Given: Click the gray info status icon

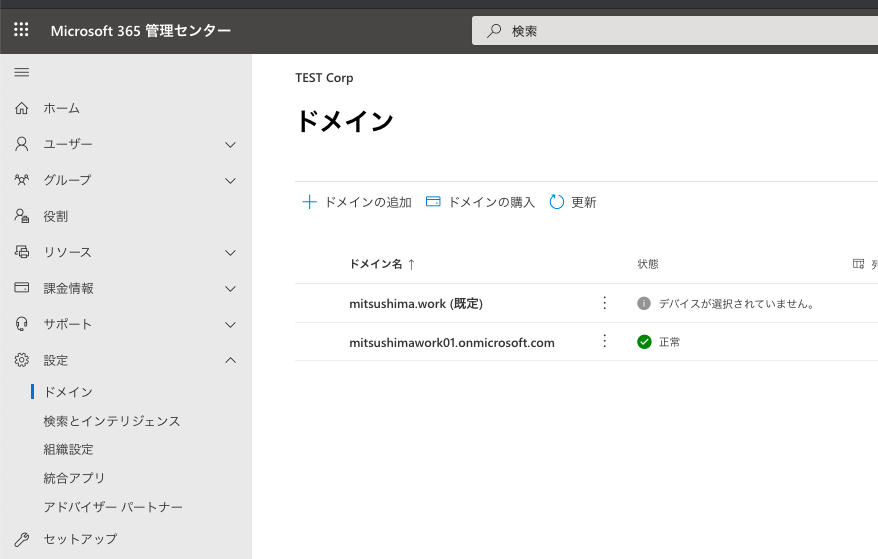Looking at the screenshot, I should point(644,304).
